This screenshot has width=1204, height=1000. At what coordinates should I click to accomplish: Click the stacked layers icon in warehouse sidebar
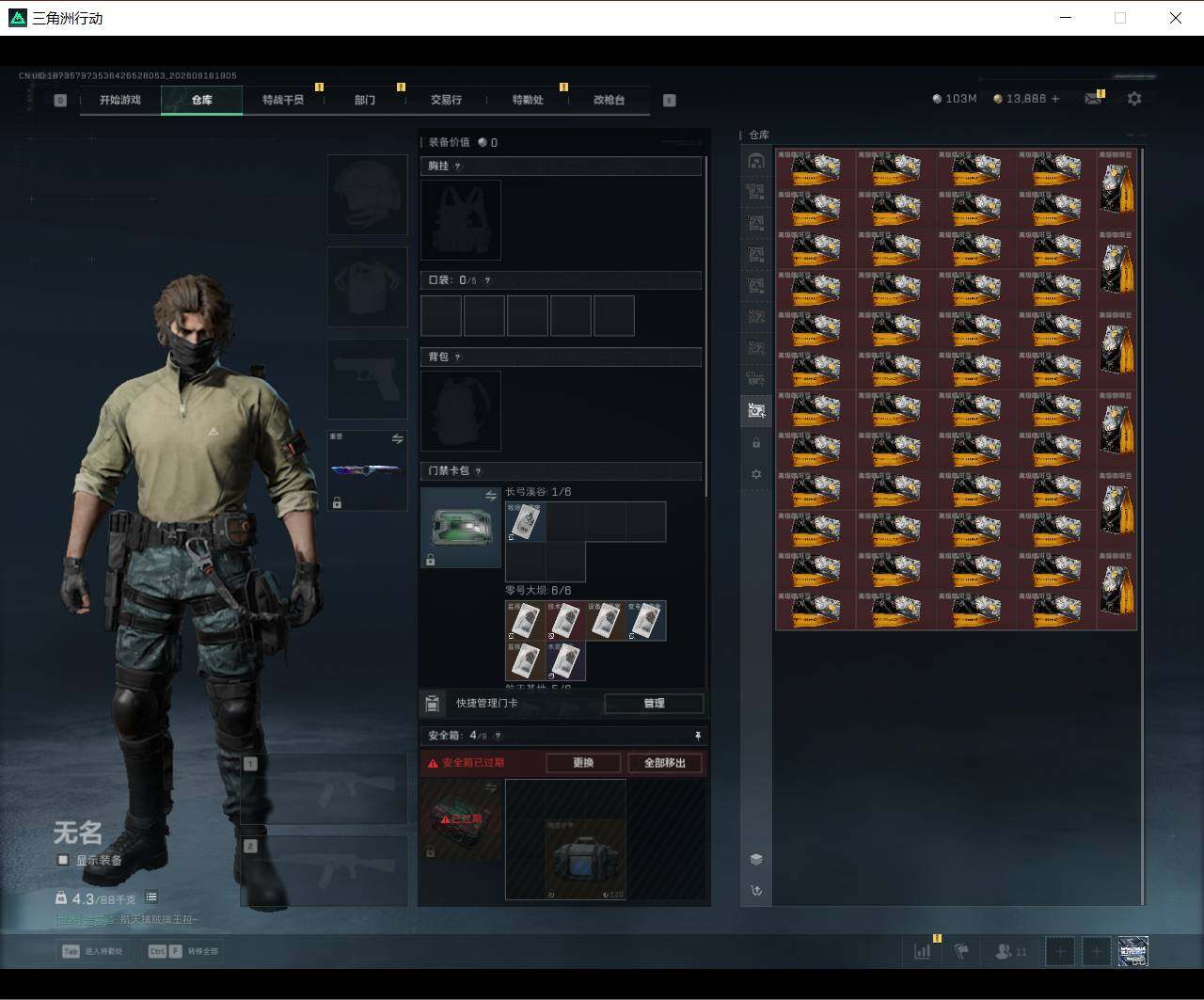coord(755,859)
